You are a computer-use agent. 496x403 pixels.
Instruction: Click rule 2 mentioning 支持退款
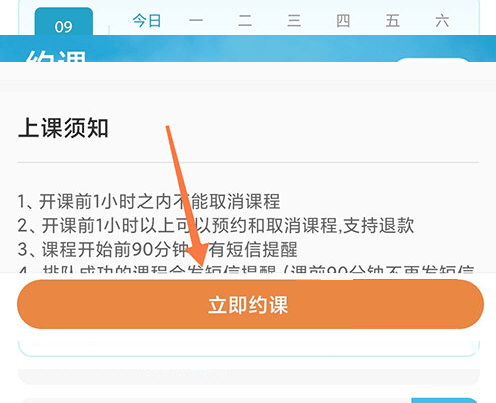pyautogui.click(x=216, y=225)
